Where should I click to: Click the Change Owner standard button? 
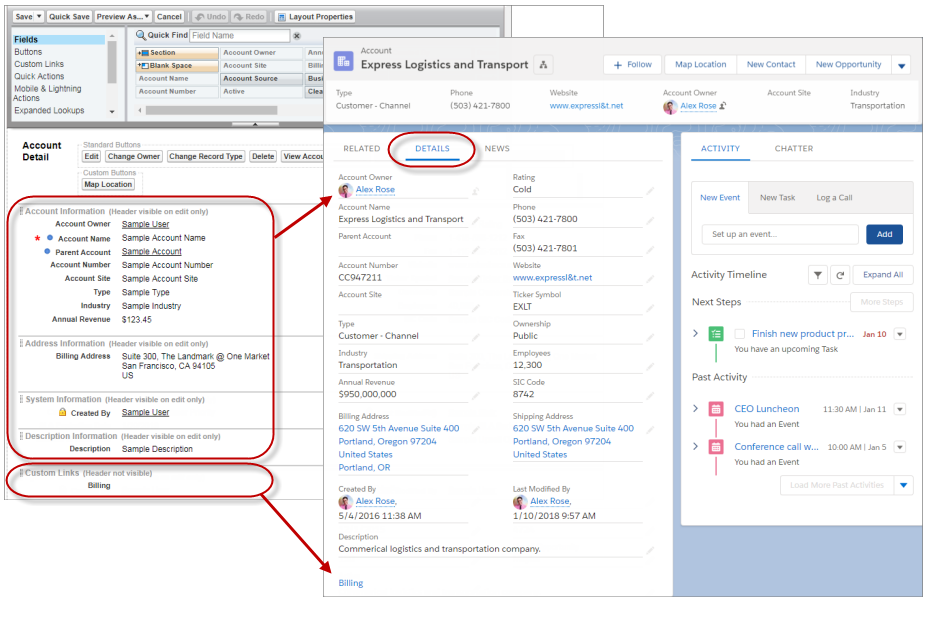pos(134,156)
